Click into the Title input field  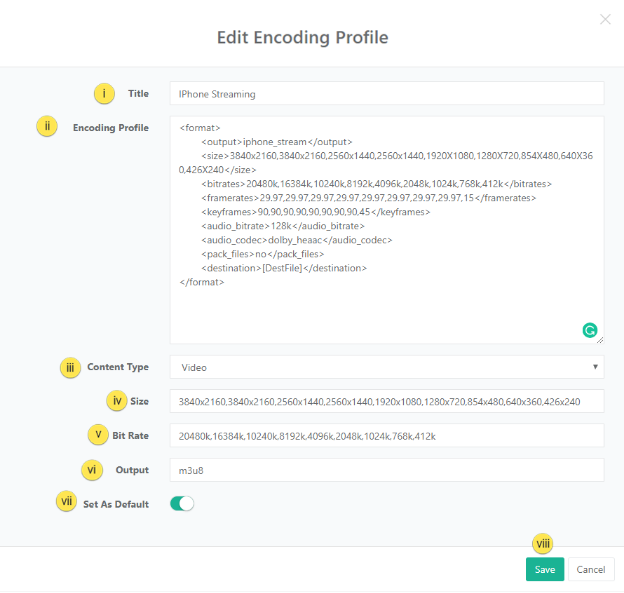386,94
